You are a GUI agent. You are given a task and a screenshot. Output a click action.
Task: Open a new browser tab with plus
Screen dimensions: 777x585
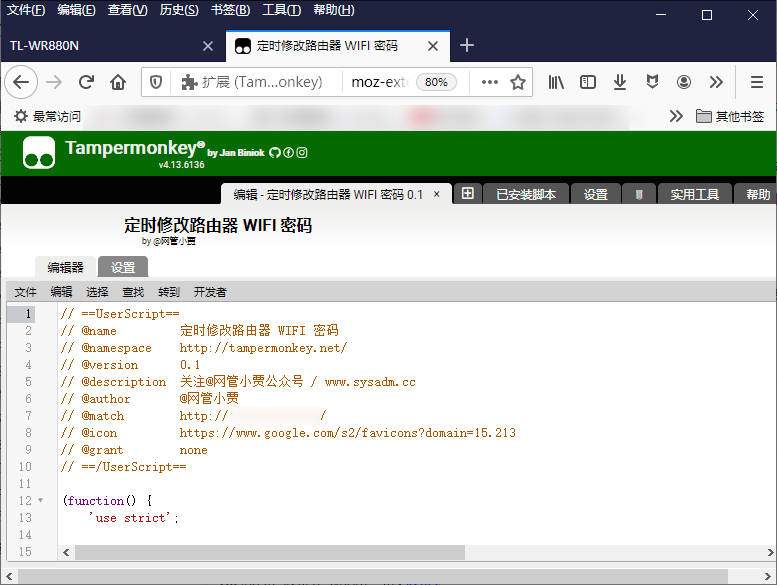point(466,46)
